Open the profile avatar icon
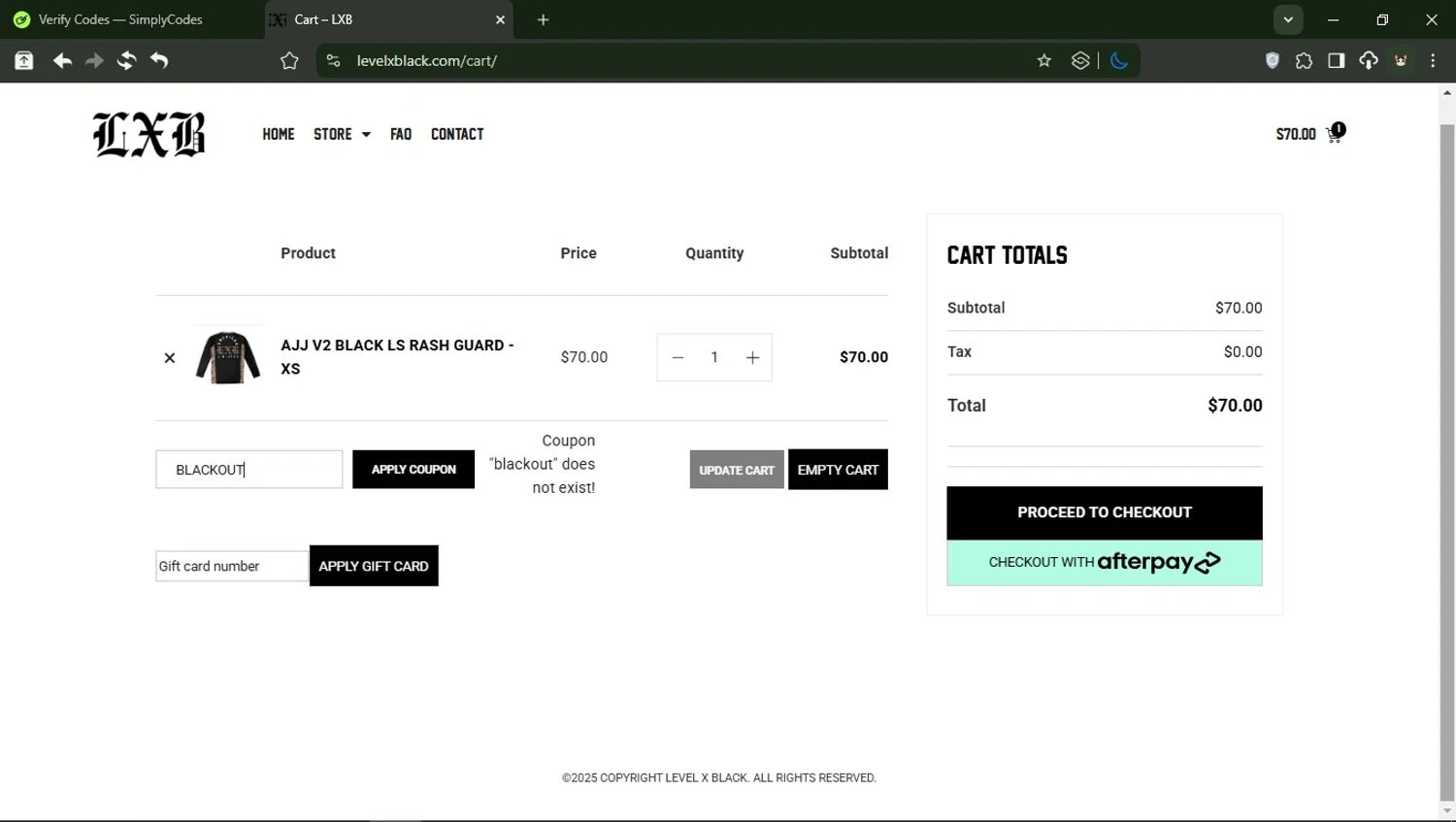Screen dimensions: 1456x822 click(1401, 61)
